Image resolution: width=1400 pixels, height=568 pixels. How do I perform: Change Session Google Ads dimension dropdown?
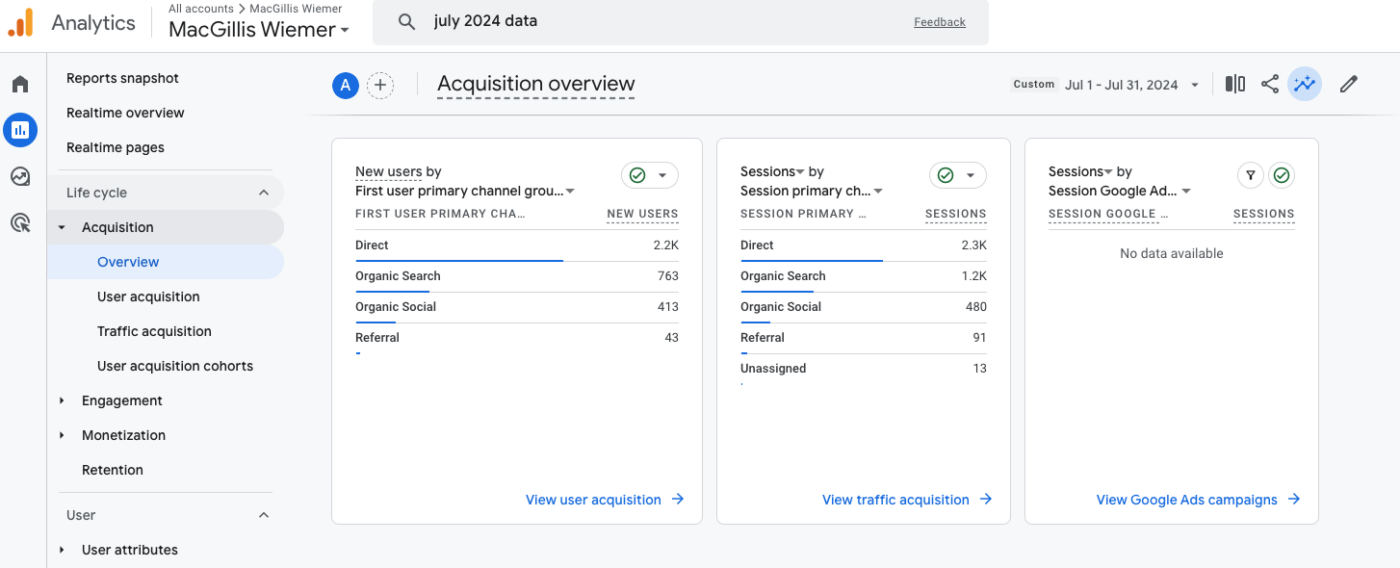[1119, 191]
